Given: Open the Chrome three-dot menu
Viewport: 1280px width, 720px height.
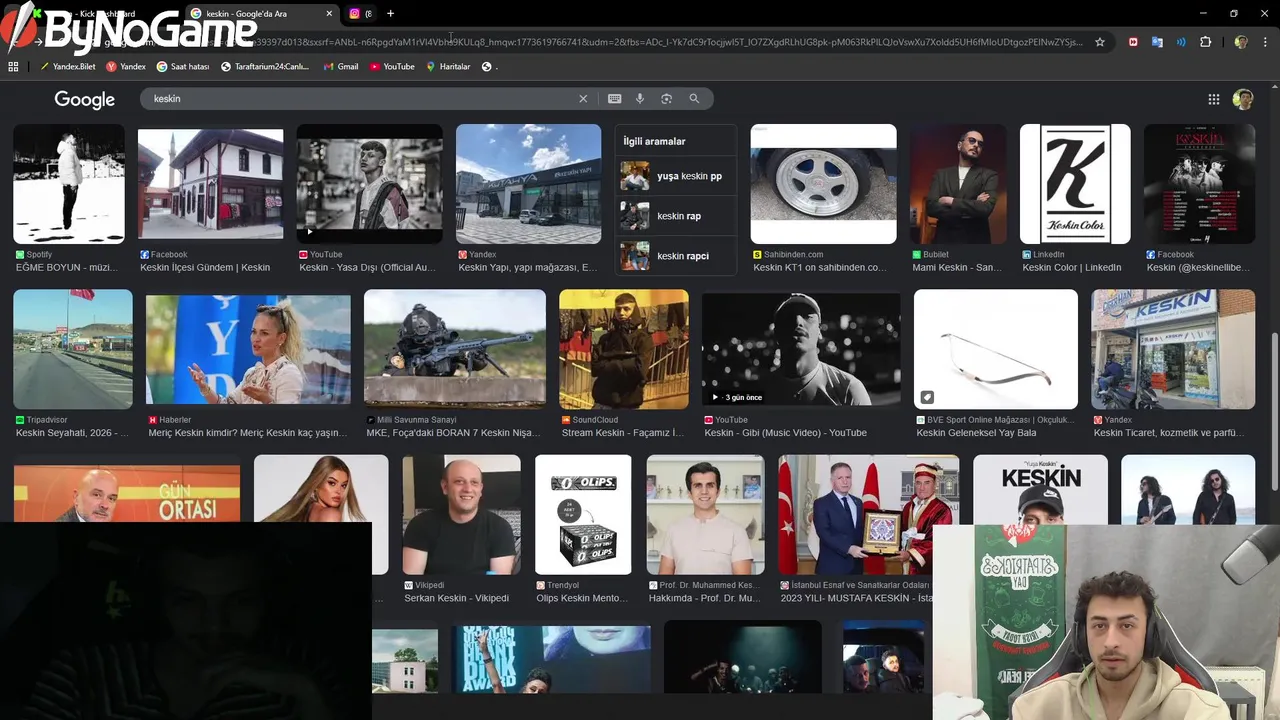Looking at the screenshot, I should click(x=1264, y=42).
